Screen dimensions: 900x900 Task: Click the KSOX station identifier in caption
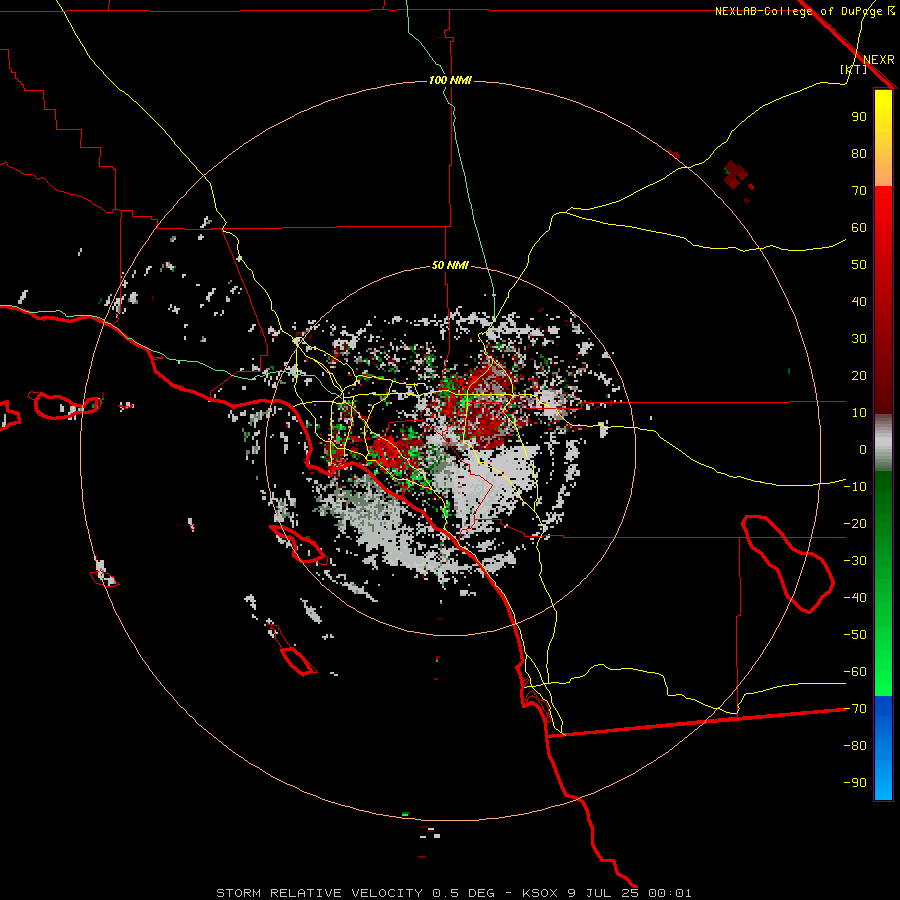point(540,893)
